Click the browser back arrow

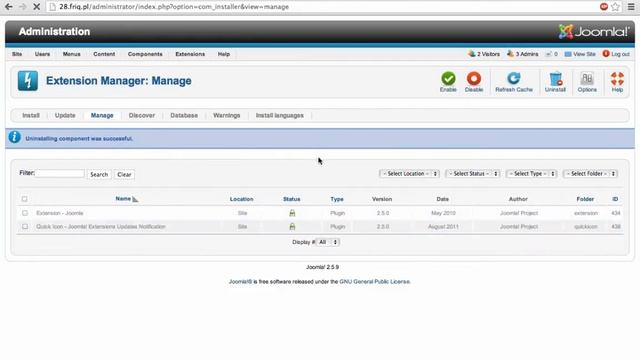[9, 7]
